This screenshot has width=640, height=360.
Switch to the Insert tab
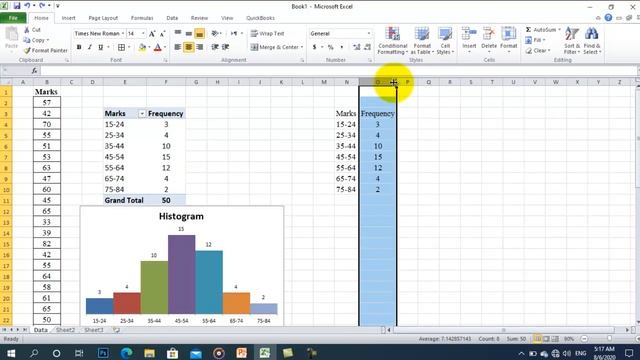point(68,18)
